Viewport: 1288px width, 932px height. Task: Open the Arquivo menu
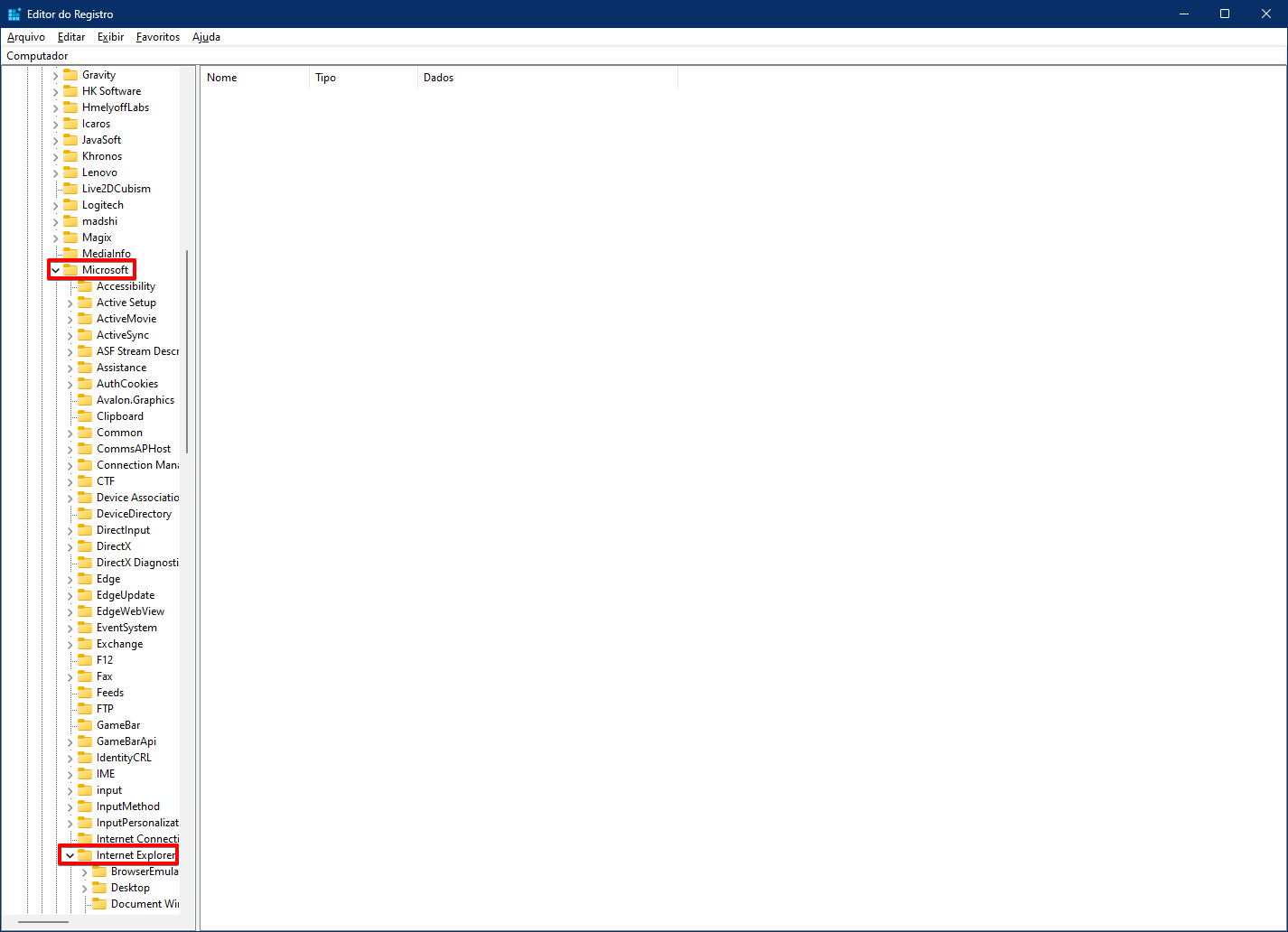tap(25, 37)
